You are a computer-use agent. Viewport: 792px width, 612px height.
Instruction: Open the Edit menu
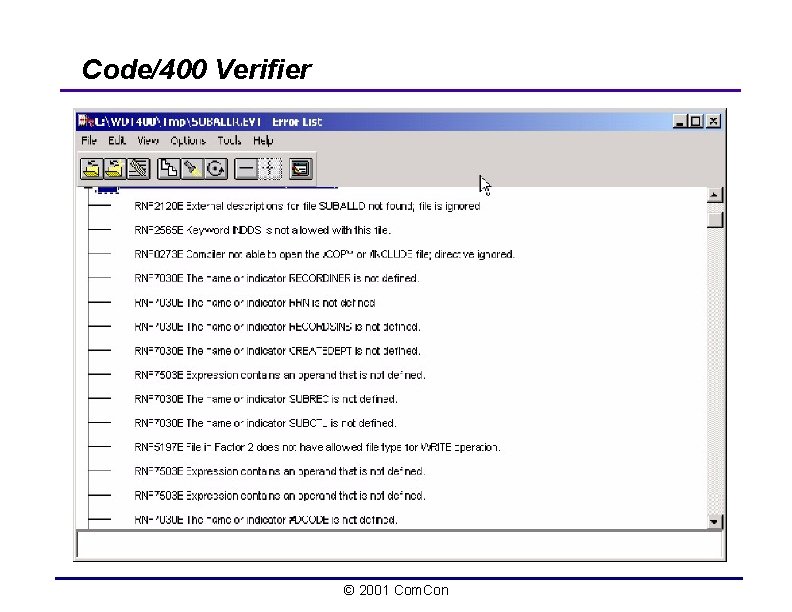coord(117,140)
